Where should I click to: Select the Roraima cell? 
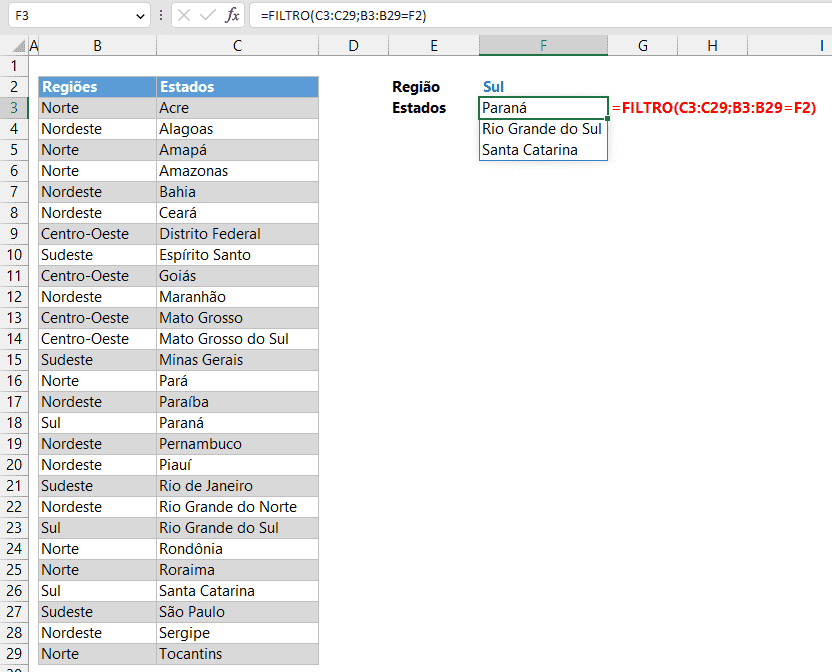[237, 570]
